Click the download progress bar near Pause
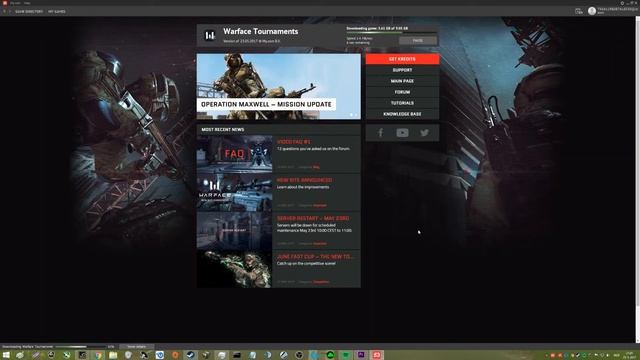Screen dimensions: 640x360 click(391, 33)
